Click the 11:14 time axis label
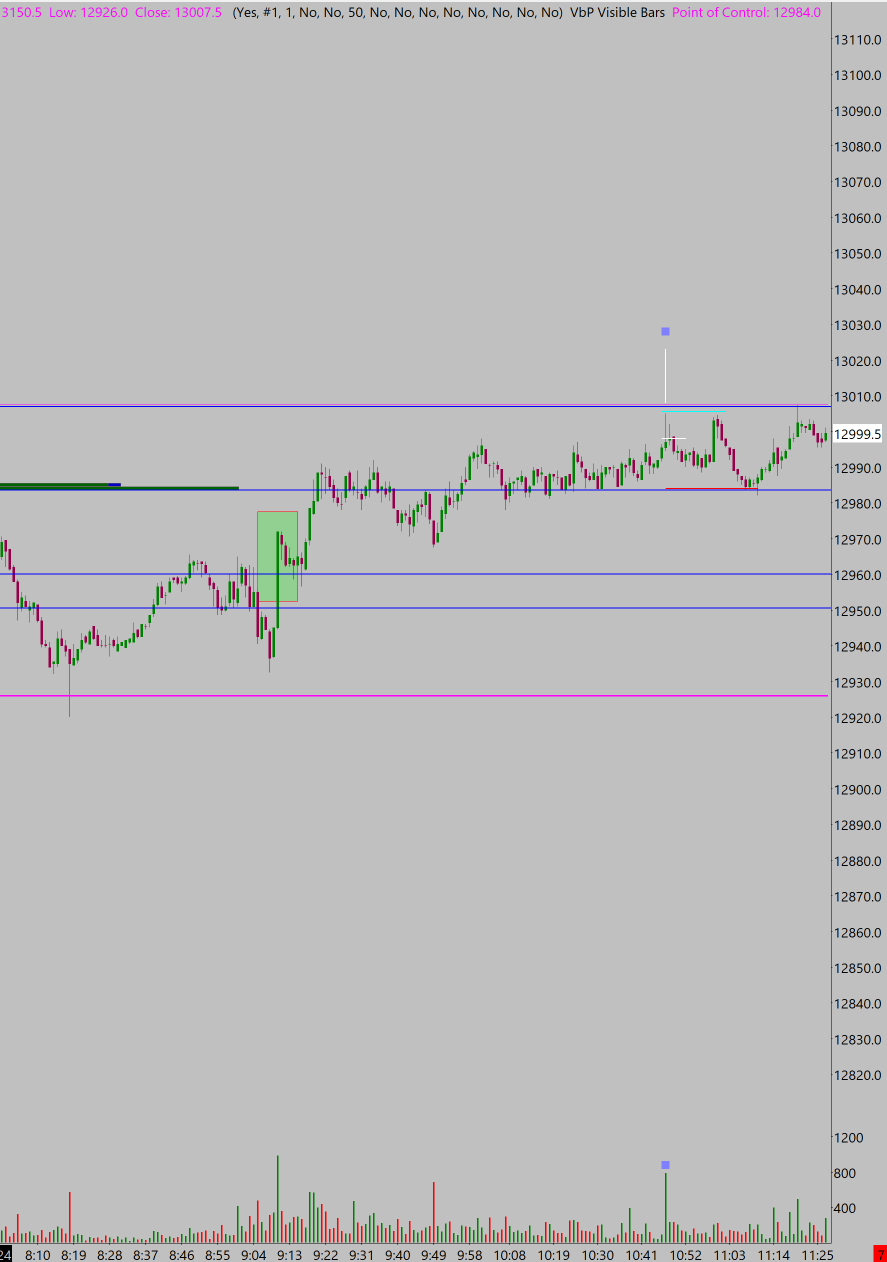Image resolution: width=887 pixels, height=1262 pixels. tap(773, 1254)
